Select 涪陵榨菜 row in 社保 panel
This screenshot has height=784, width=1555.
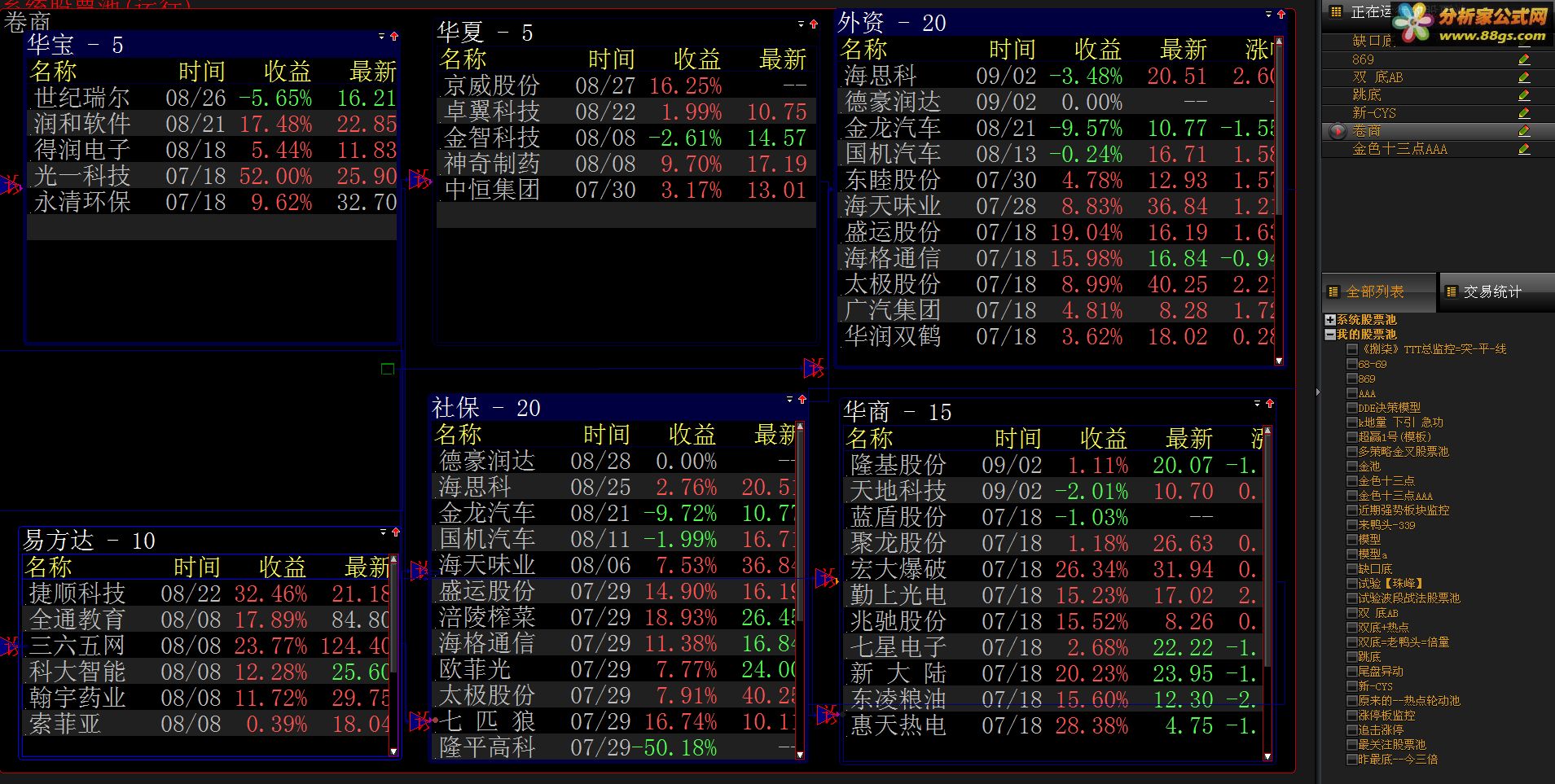click(x=614, y=617)
